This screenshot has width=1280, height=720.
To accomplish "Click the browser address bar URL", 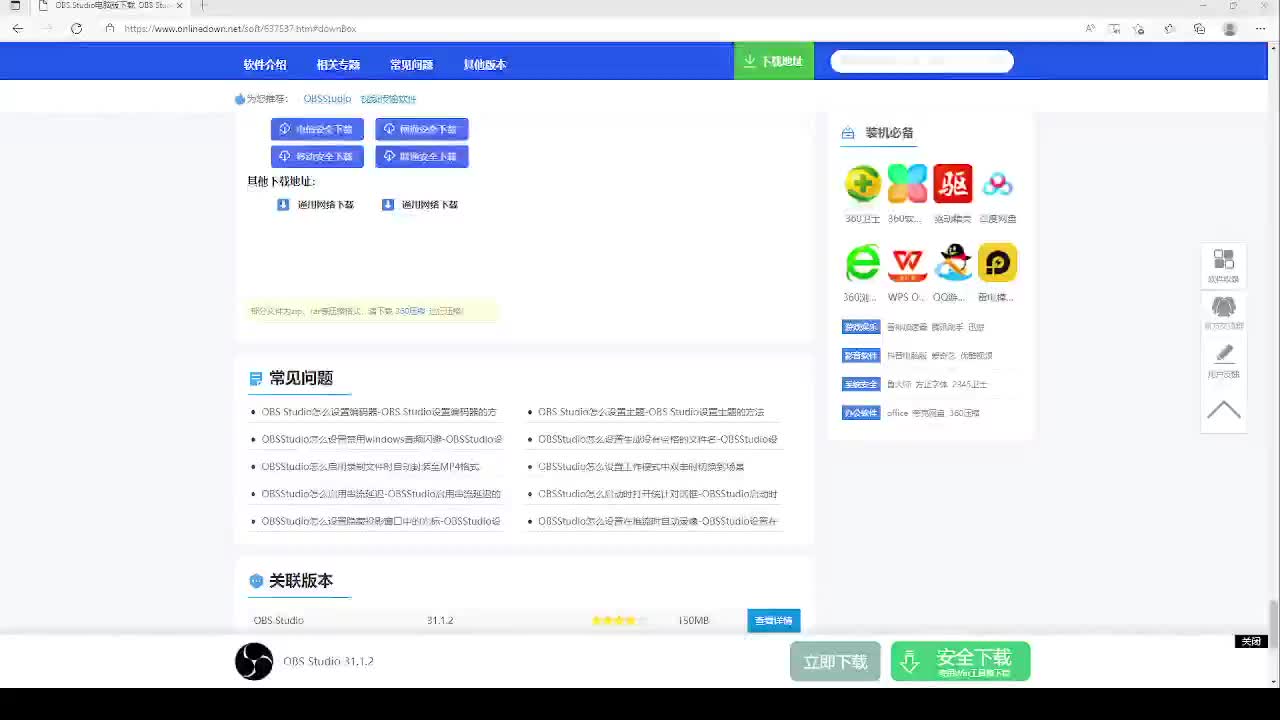I will click(x=240, y=29).
